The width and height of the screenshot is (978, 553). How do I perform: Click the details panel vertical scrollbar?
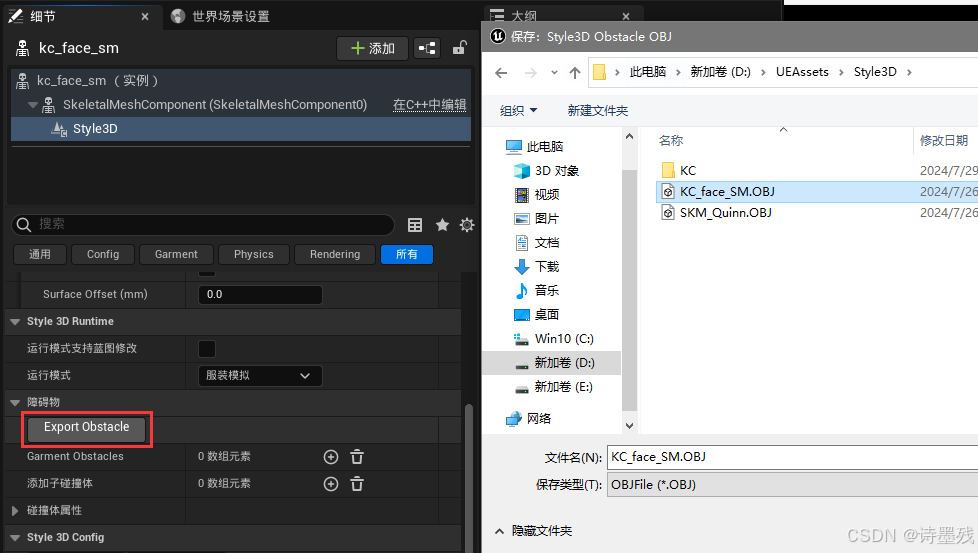(x=468, y=477)
